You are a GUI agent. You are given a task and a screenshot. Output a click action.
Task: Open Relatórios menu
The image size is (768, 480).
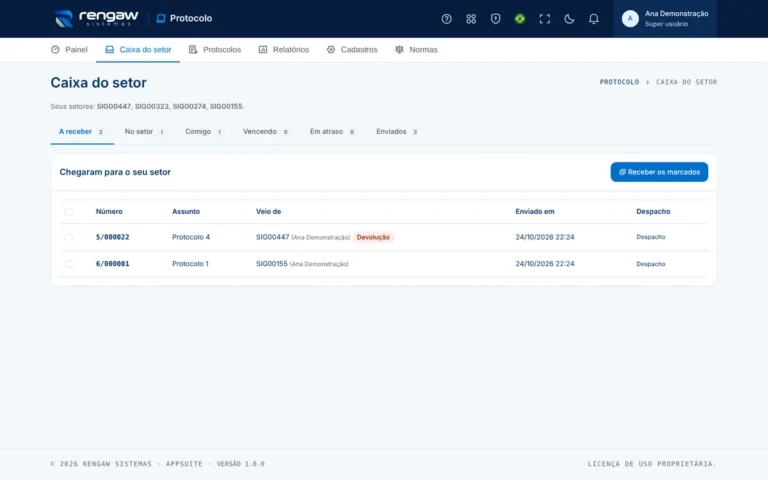284,49
